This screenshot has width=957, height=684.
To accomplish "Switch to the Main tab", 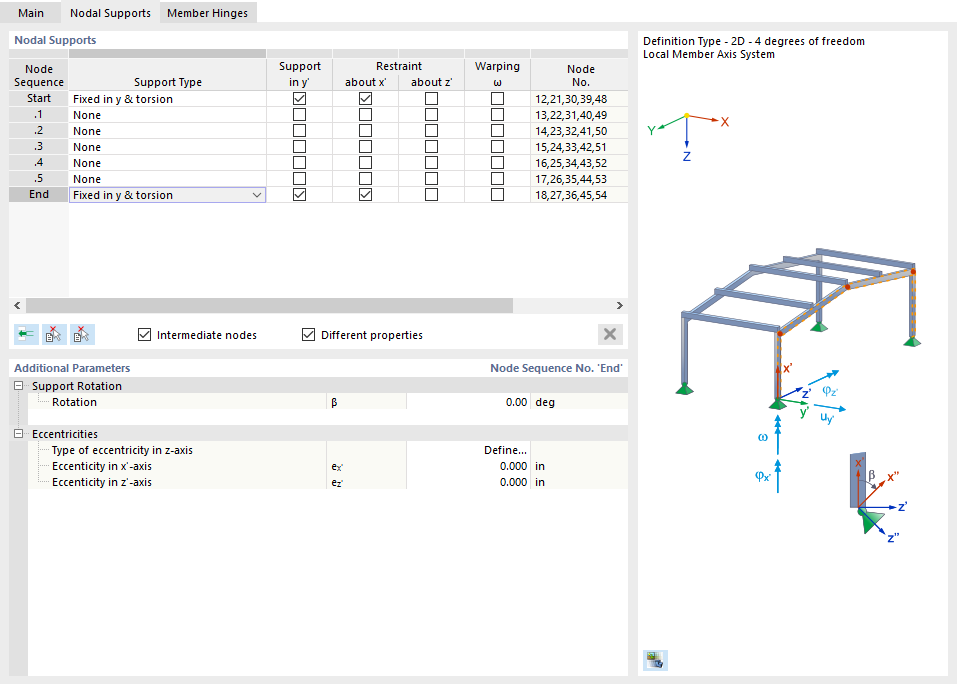I will coord(31,13).
